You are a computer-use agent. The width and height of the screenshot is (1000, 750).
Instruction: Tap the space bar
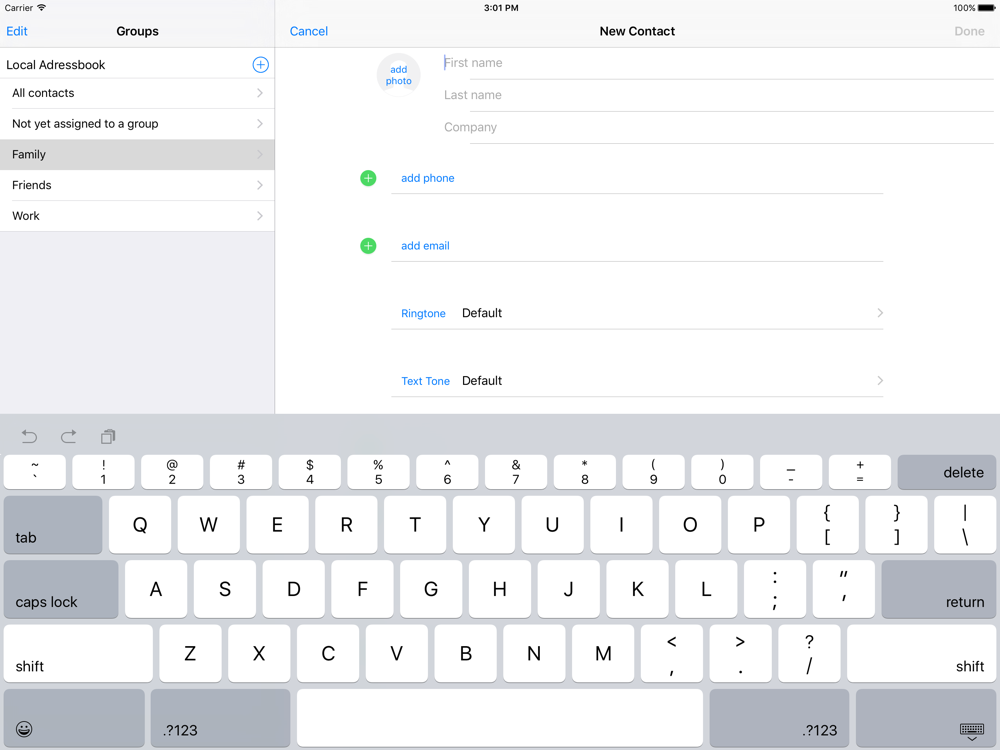500,717
